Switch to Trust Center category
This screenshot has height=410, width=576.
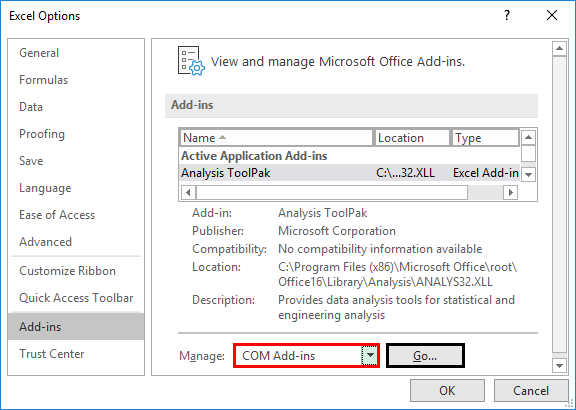tap(52, 353)
